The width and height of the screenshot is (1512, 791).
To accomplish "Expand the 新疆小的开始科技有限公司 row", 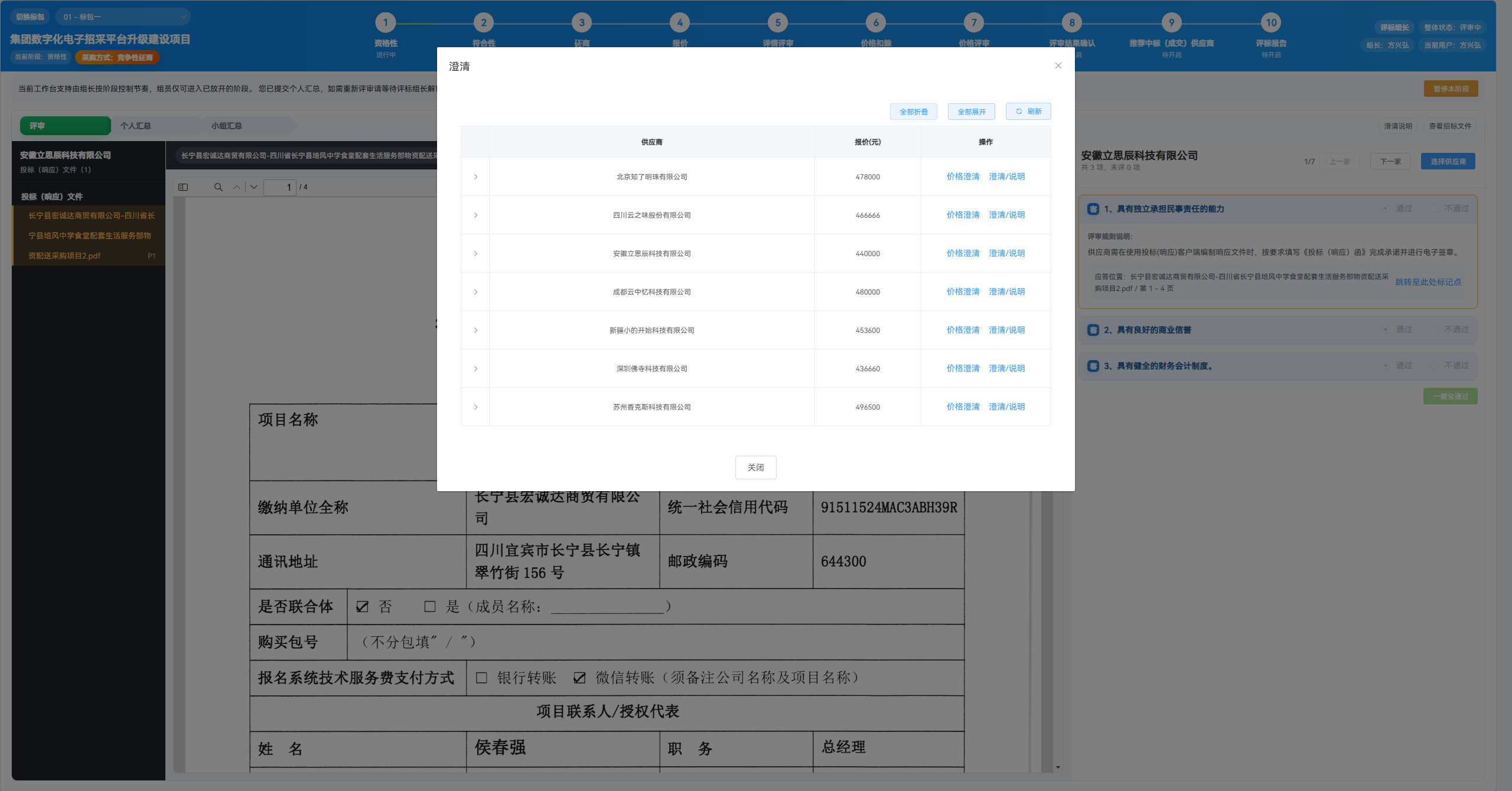I will coord(475,330).
